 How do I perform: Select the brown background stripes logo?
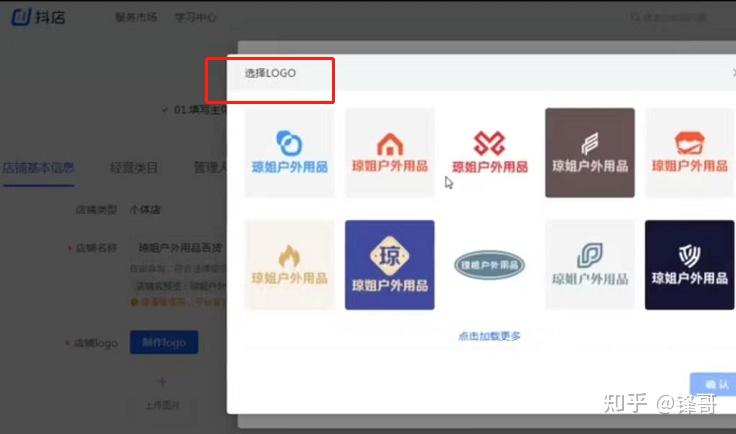[590, 152]
